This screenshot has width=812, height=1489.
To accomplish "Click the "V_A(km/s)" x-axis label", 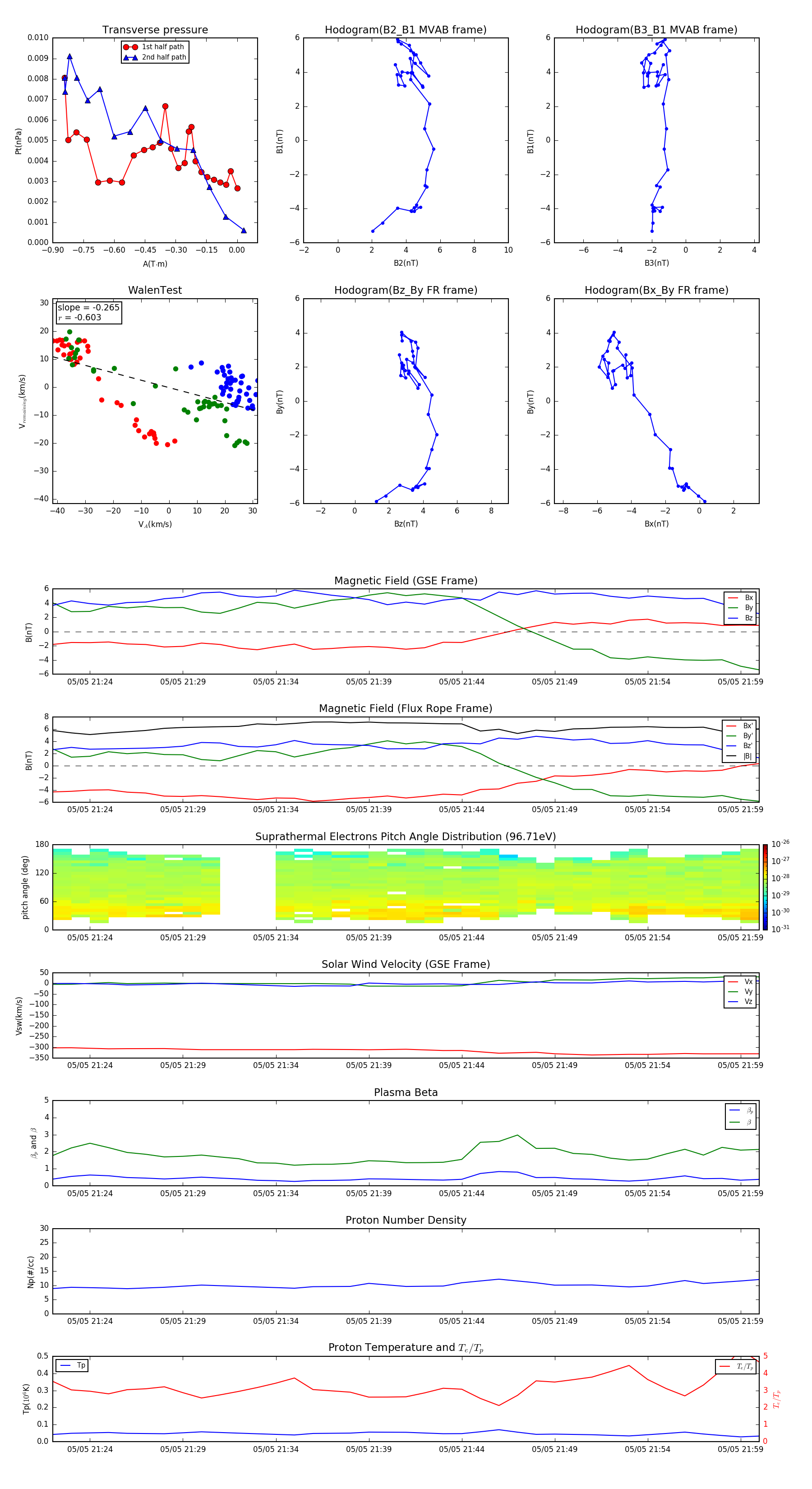I will tap(155, 524).
